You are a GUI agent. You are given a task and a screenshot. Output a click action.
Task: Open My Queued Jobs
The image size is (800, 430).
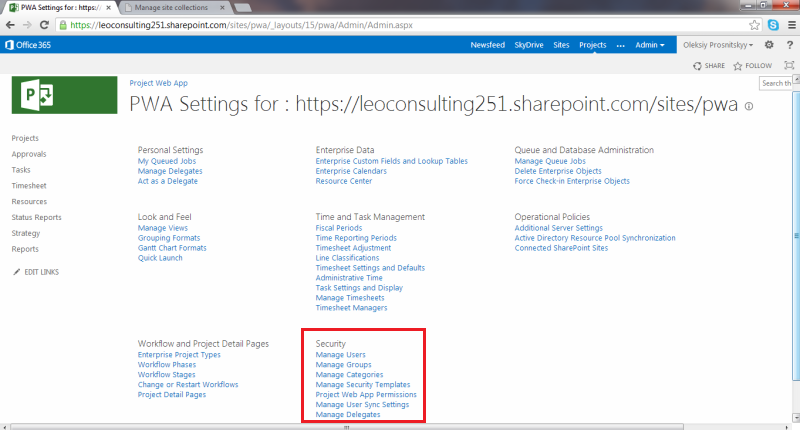(x=166, y=161)
